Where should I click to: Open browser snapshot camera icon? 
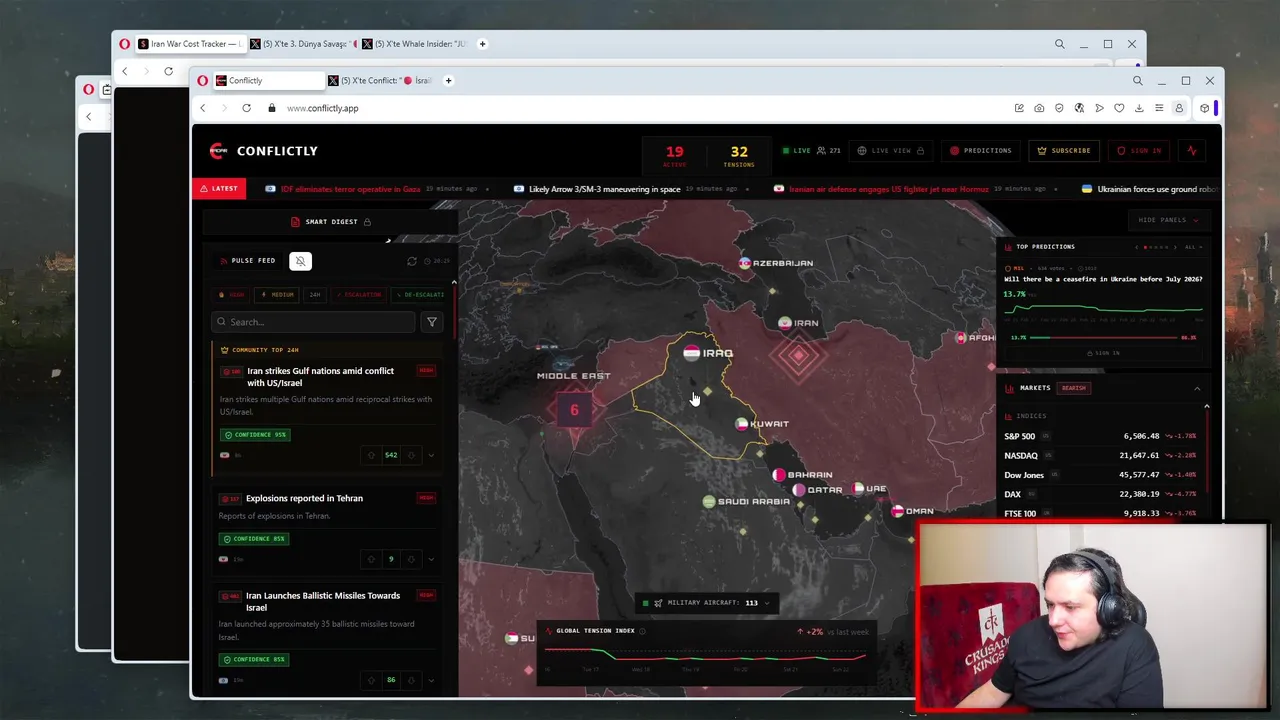click(1039, 108)
